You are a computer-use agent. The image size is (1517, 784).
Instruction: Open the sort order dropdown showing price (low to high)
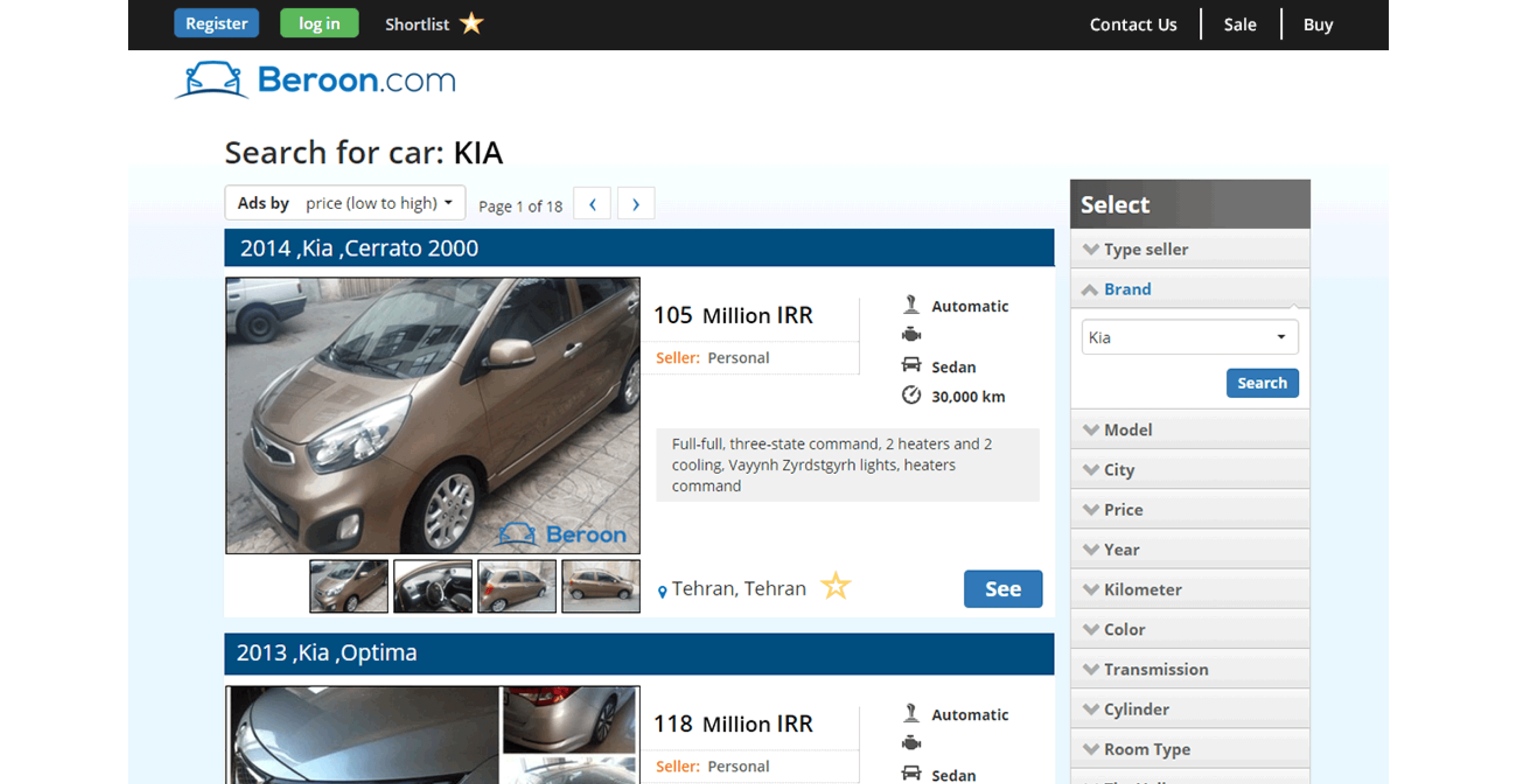345,203
